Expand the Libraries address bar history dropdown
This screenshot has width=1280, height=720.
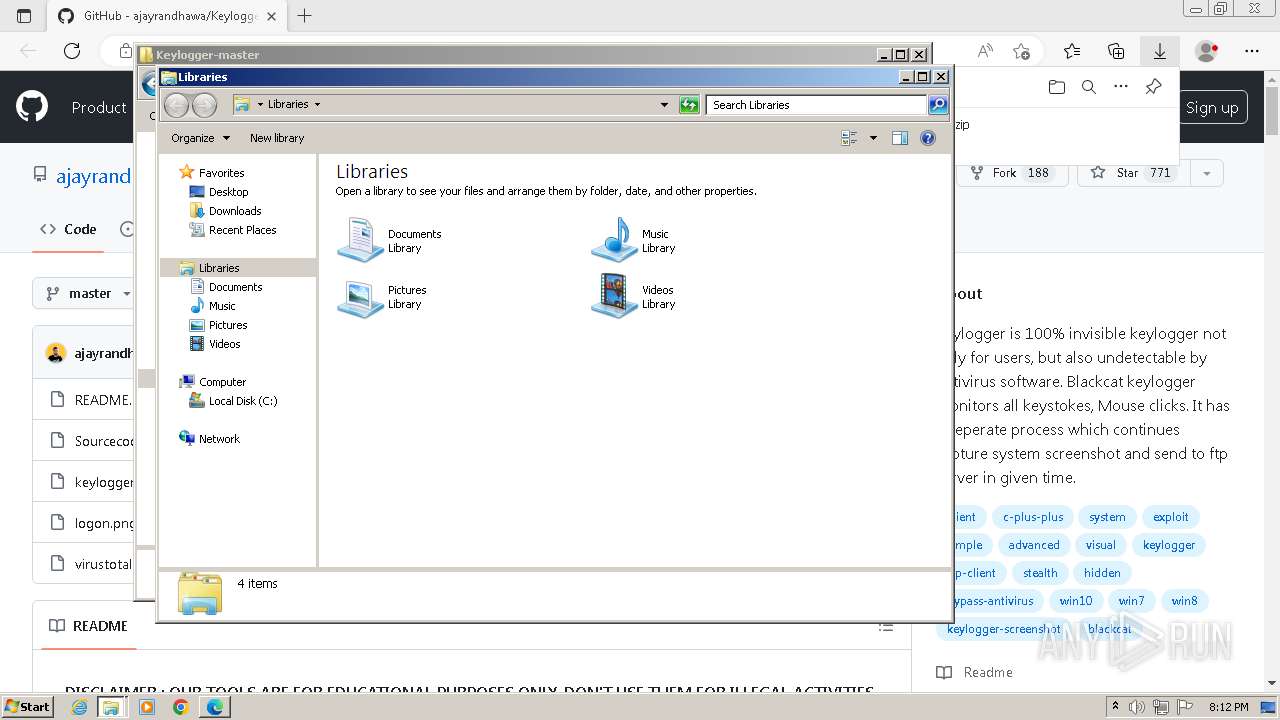click(664, 104)
